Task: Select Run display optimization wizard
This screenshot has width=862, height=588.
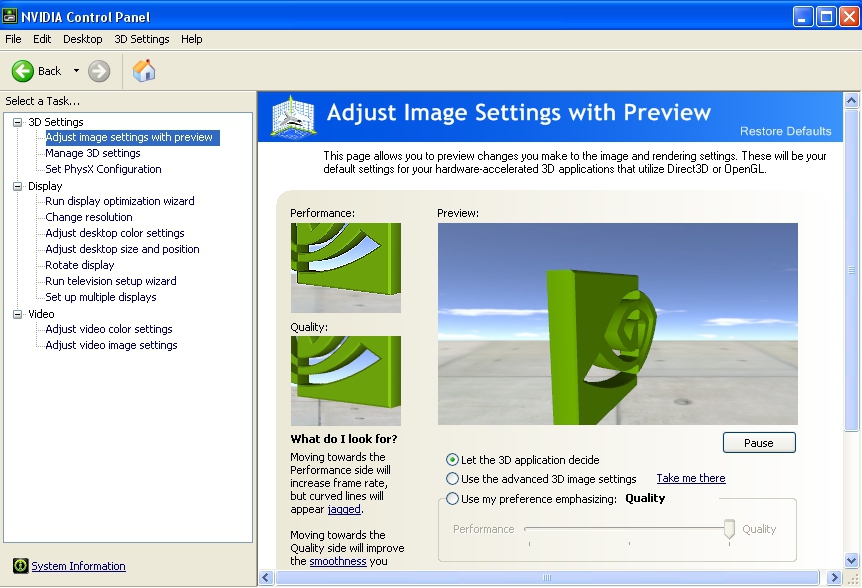Action: (x=120, y=201)
